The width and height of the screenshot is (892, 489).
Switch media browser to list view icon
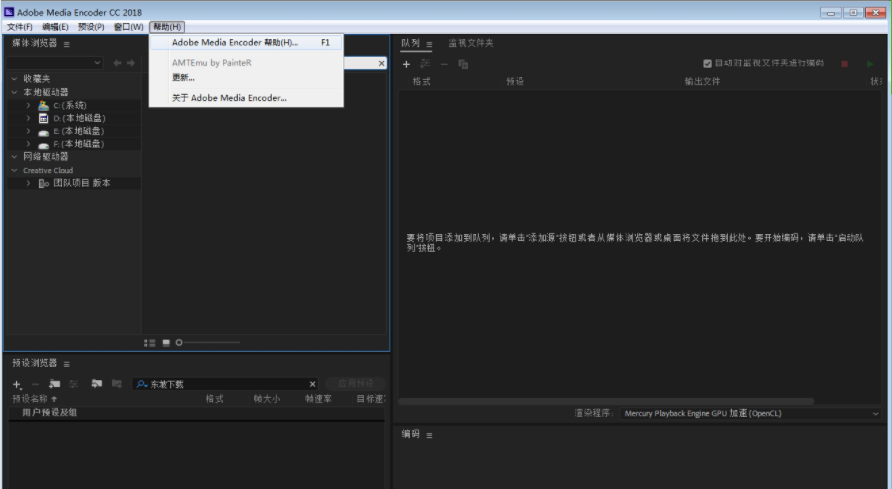point(150,342)
